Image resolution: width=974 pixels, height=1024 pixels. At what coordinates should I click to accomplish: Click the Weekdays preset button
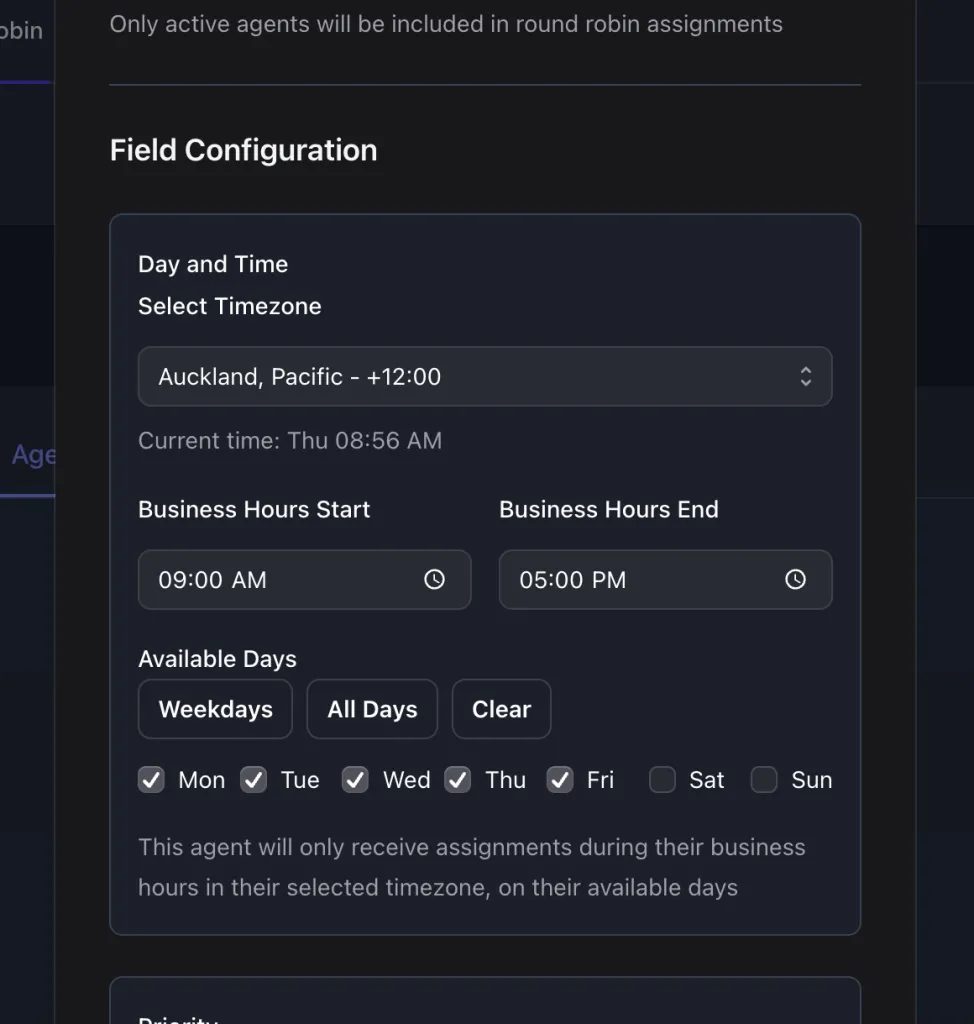tap(215, 709)
